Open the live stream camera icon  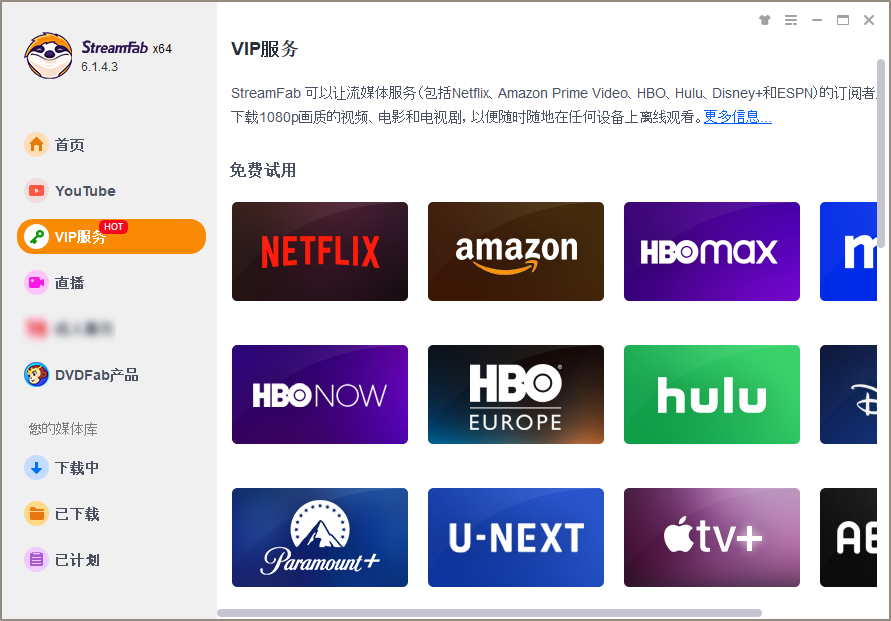tap(36, 282)
